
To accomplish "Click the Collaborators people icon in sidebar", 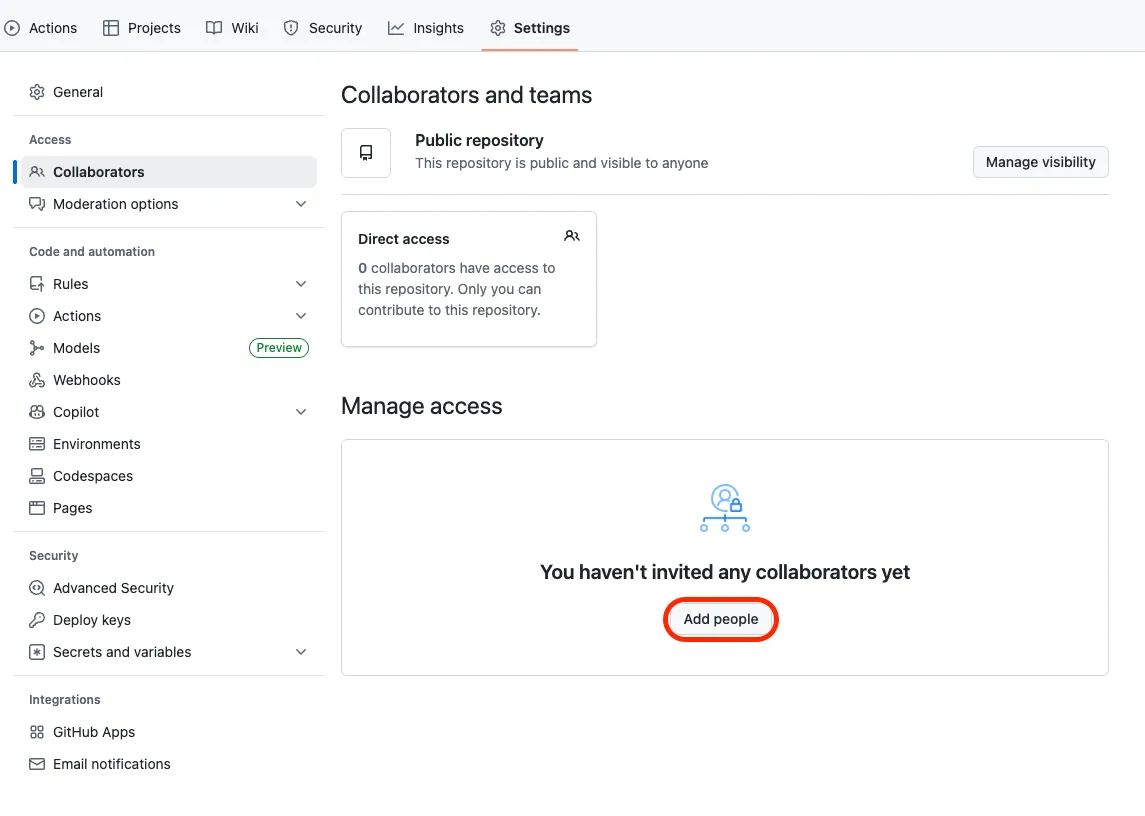I will 37,172.
